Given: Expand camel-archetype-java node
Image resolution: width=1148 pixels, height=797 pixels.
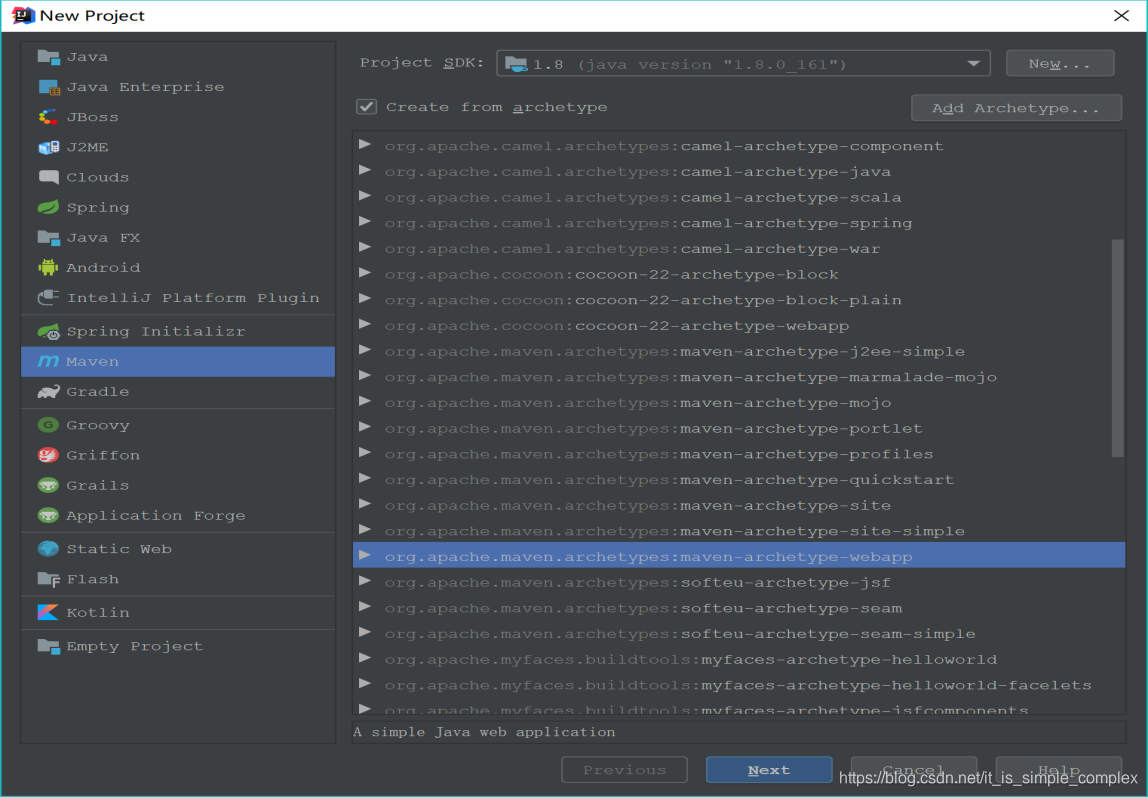Looking at the screenshot, I should [x=365, y=171].
